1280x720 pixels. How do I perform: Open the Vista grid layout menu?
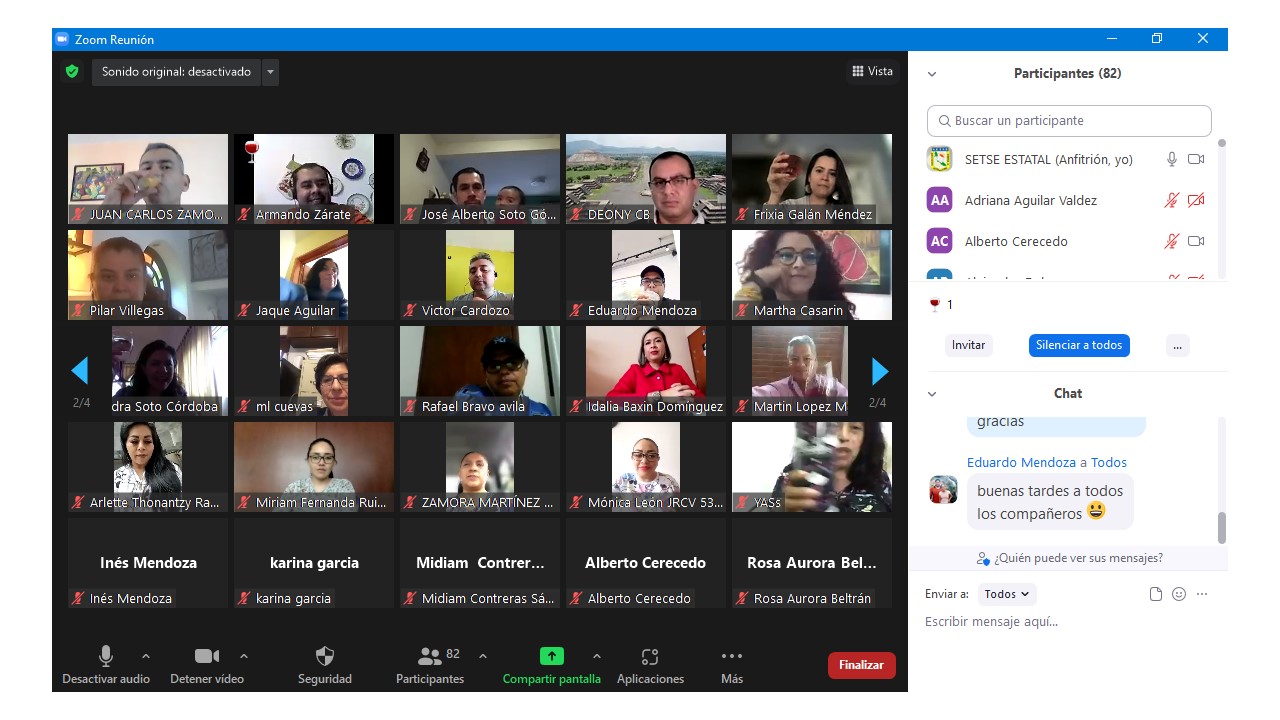(x=873, y=71)
